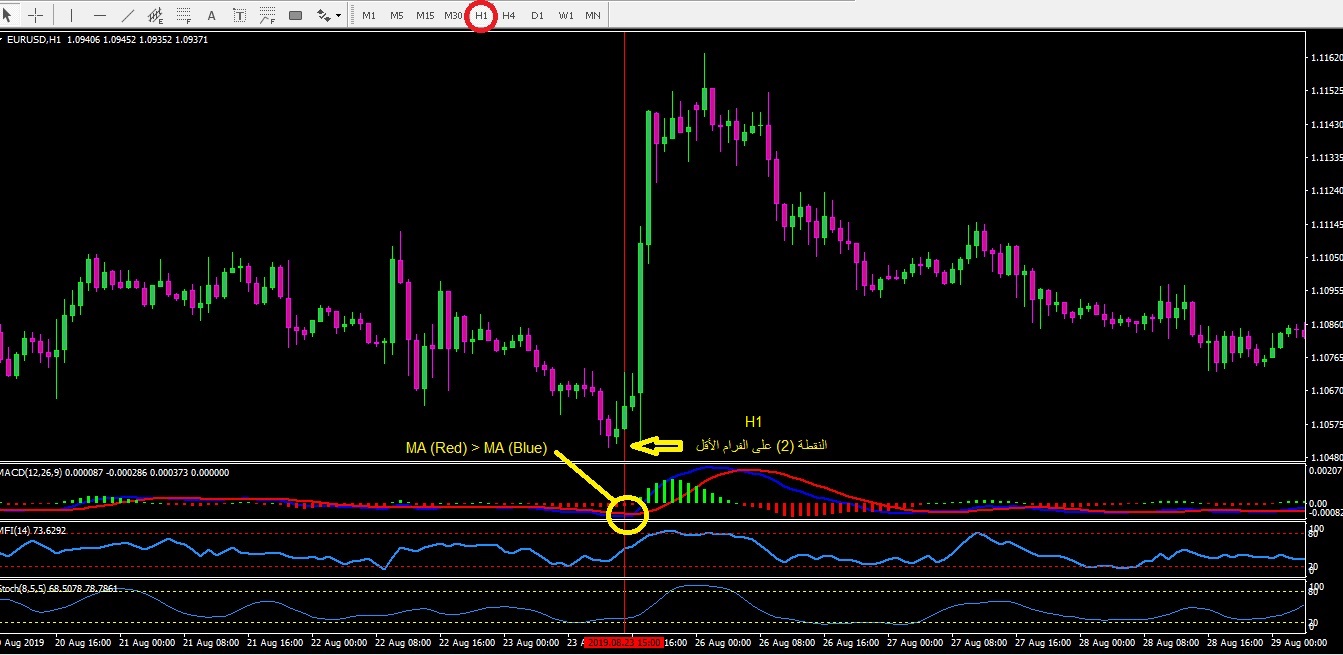The image size is (1343, 655).
Task: Select the rectangle shape tool
Action: pos(296,15)
